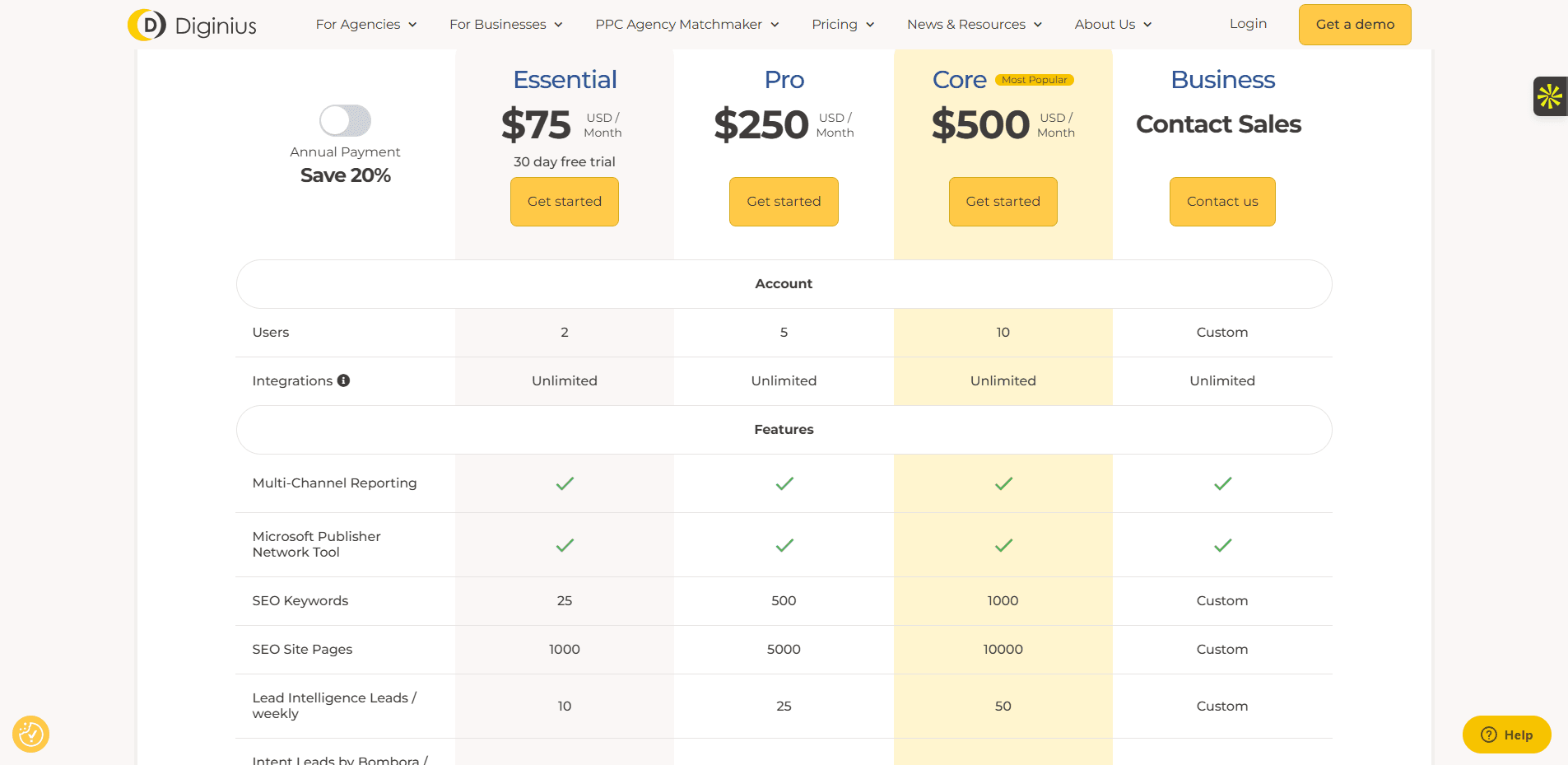The height and width of the screenshot is (765, 1568).
Task: Click the Most Popular badge
Action: pos(1035,80)
